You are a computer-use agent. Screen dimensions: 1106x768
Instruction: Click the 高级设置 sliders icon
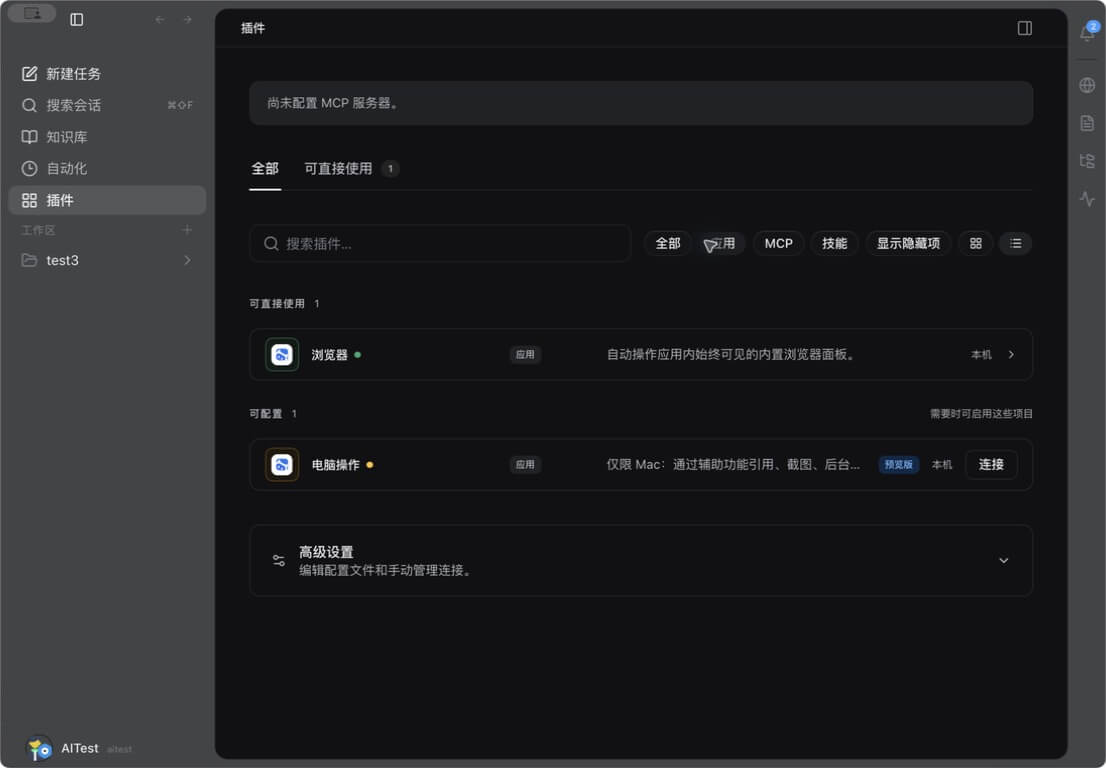(279, 561)
